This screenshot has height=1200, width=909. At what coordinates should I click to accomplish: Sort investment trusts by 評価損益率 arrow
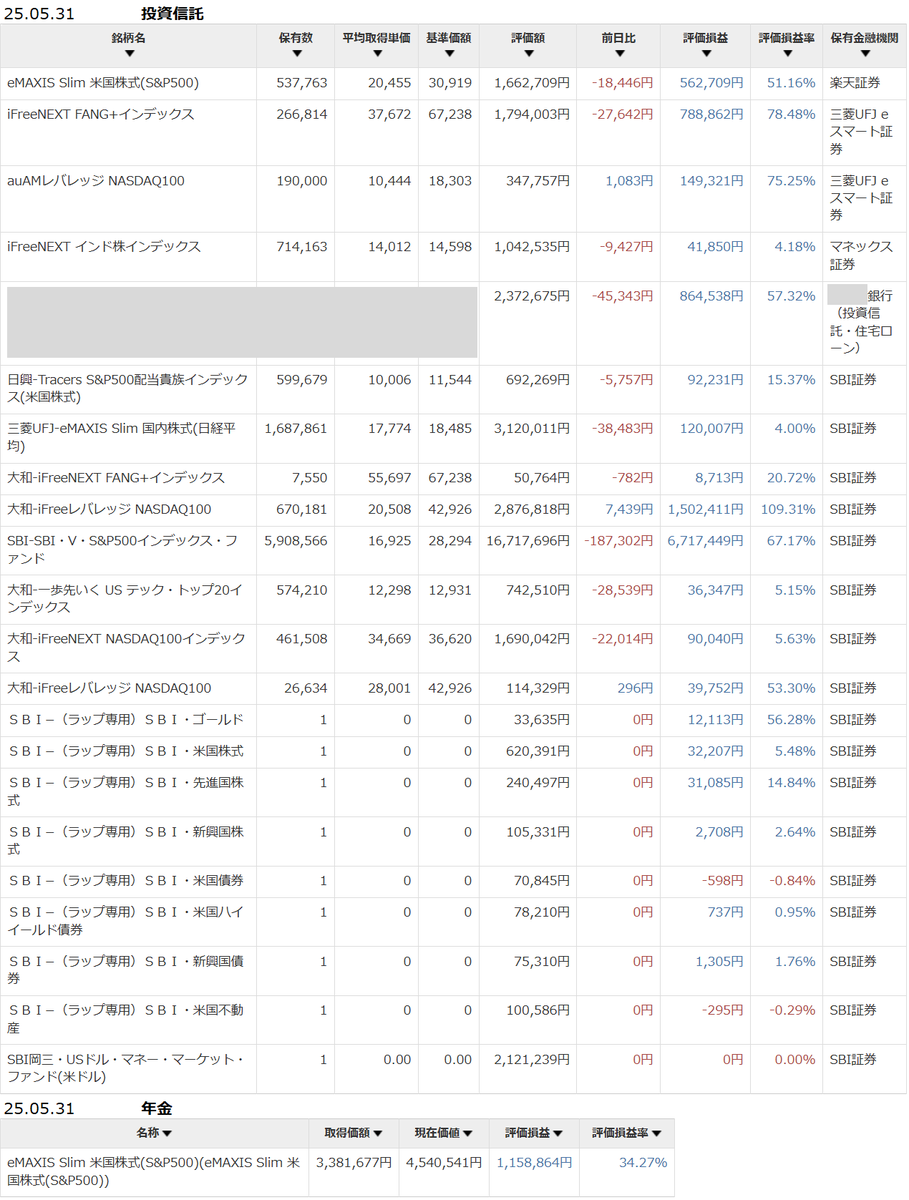pos(787,54)
